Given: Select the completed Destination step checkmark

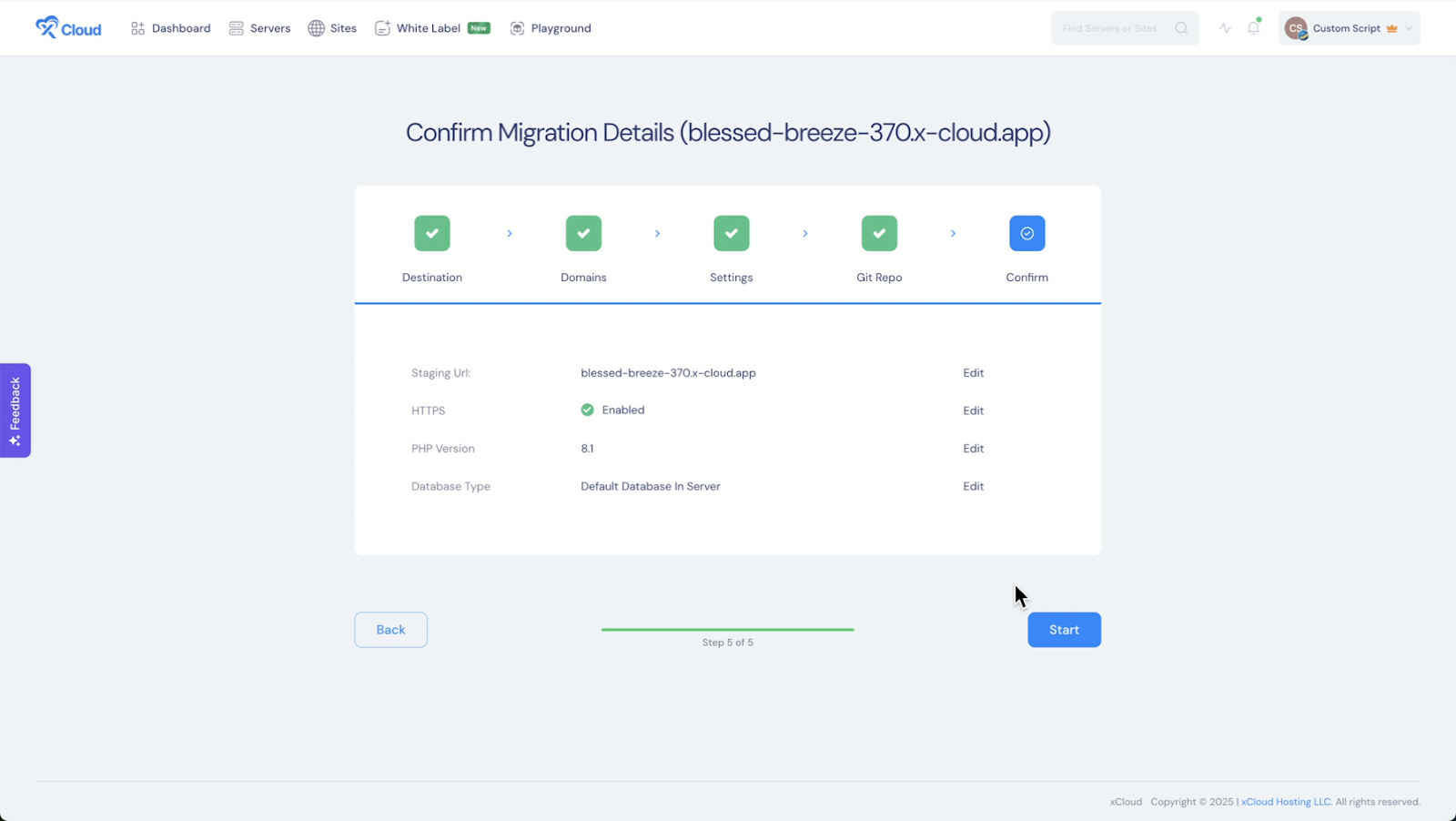Looking at the screenshot, I should click(431, 233).
